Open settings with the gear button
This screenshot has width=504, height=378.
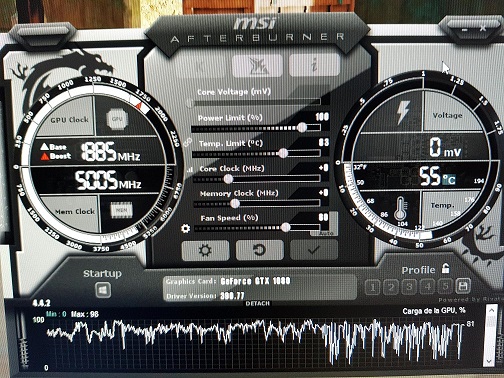pyautogui.click(x=205, y=250)
